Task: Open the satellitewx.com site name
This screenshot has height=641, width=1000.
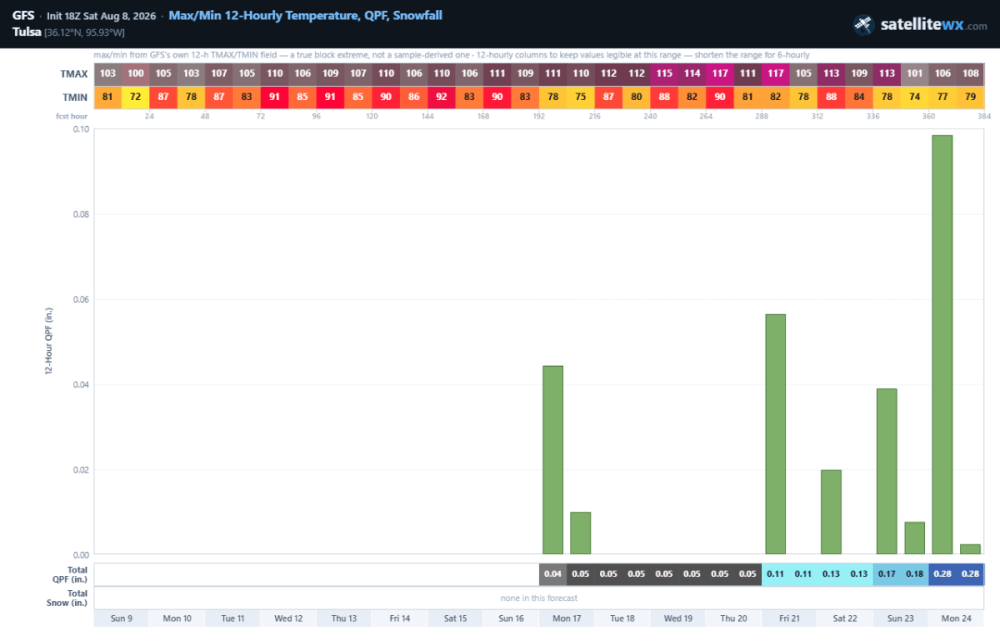Action: click(x=934, y=25)
